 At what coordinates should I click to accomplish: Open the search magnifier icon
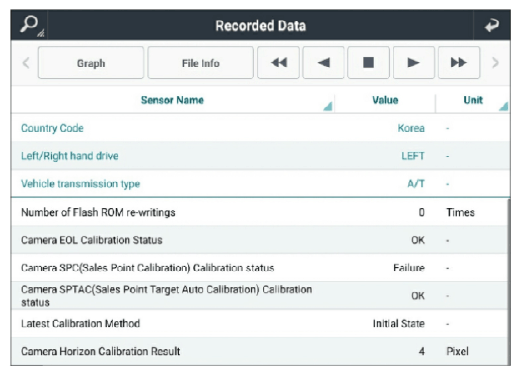(x=31, y=25)
